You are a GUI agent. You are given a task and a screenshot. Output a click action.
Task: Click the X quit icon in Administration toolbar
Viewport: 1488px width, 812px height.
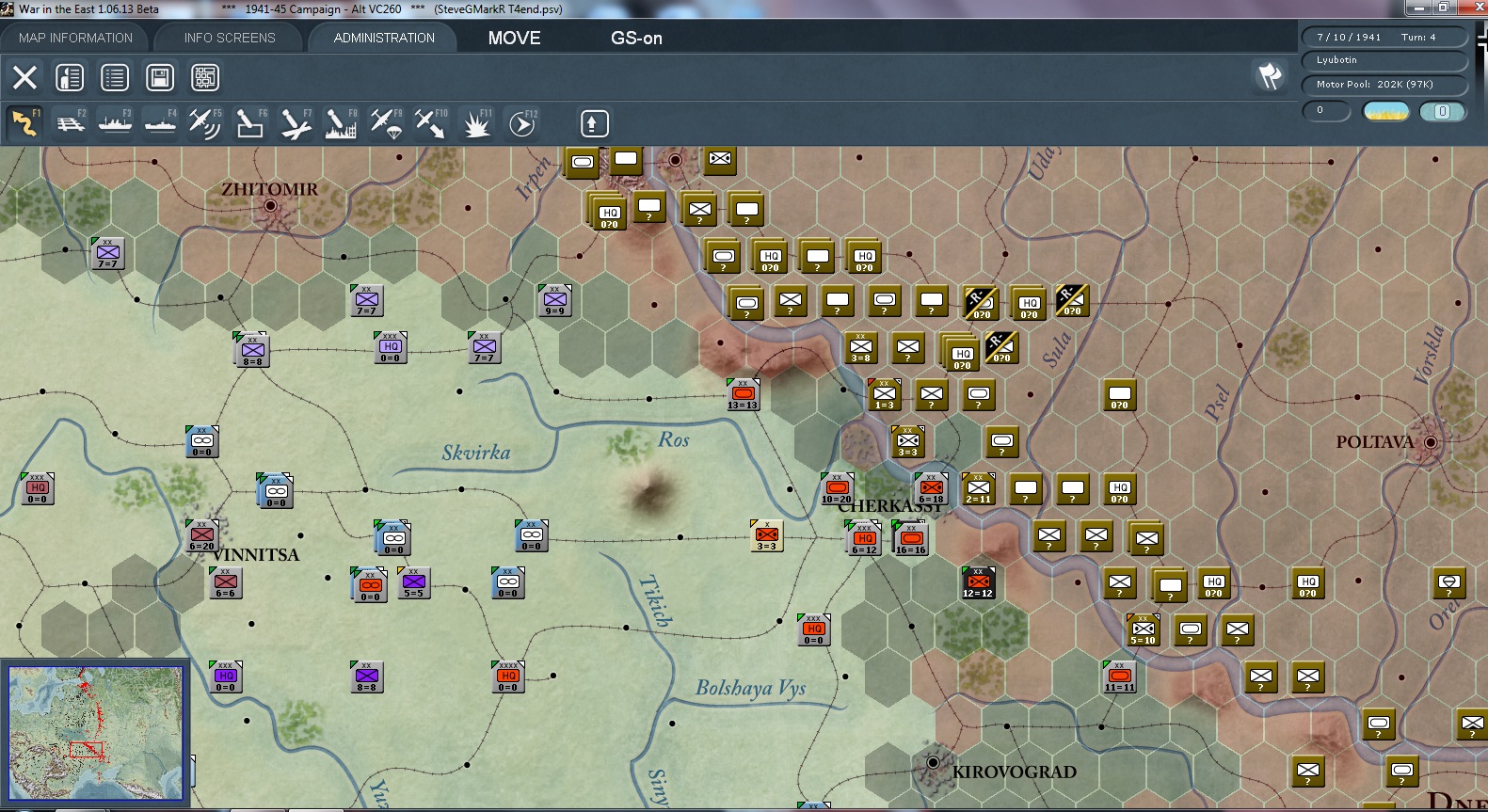24,77
